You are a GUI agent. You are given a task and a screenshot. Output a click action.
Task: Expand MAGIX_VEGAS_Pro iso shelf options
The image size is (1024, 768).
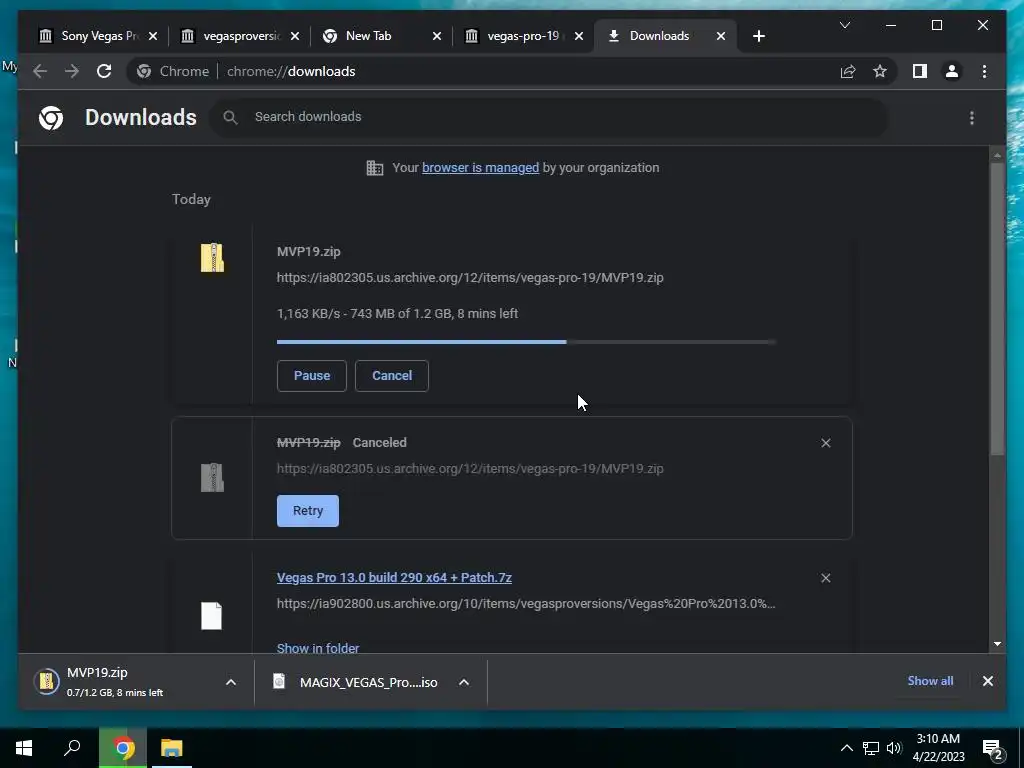click(464, 682)
